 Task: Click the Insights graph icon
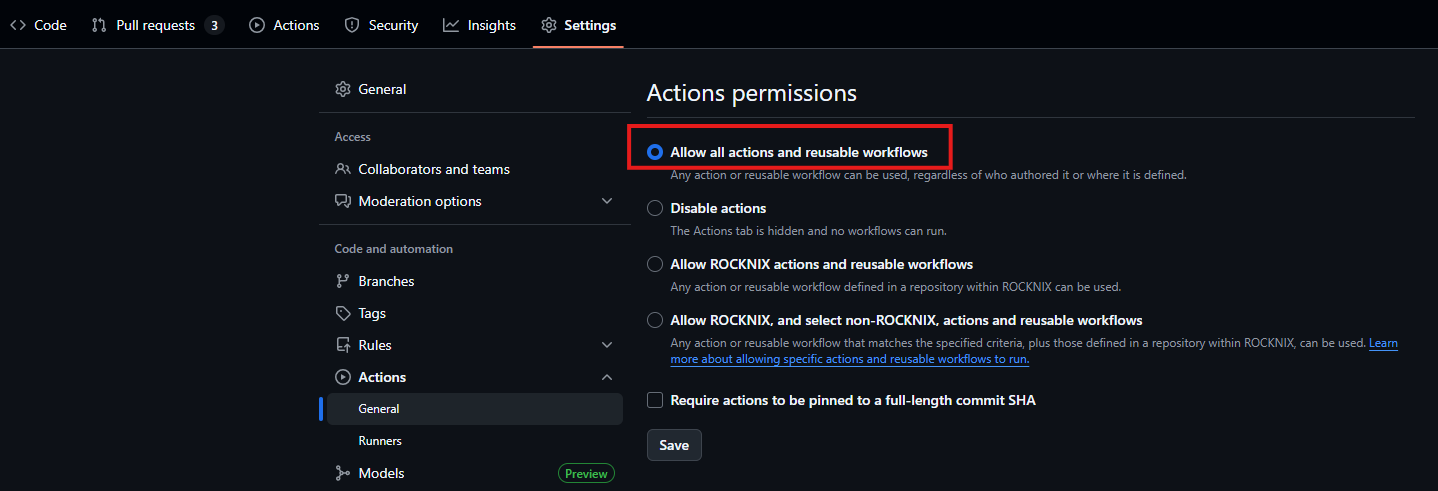pyautogui.click(x=451, y=25)
